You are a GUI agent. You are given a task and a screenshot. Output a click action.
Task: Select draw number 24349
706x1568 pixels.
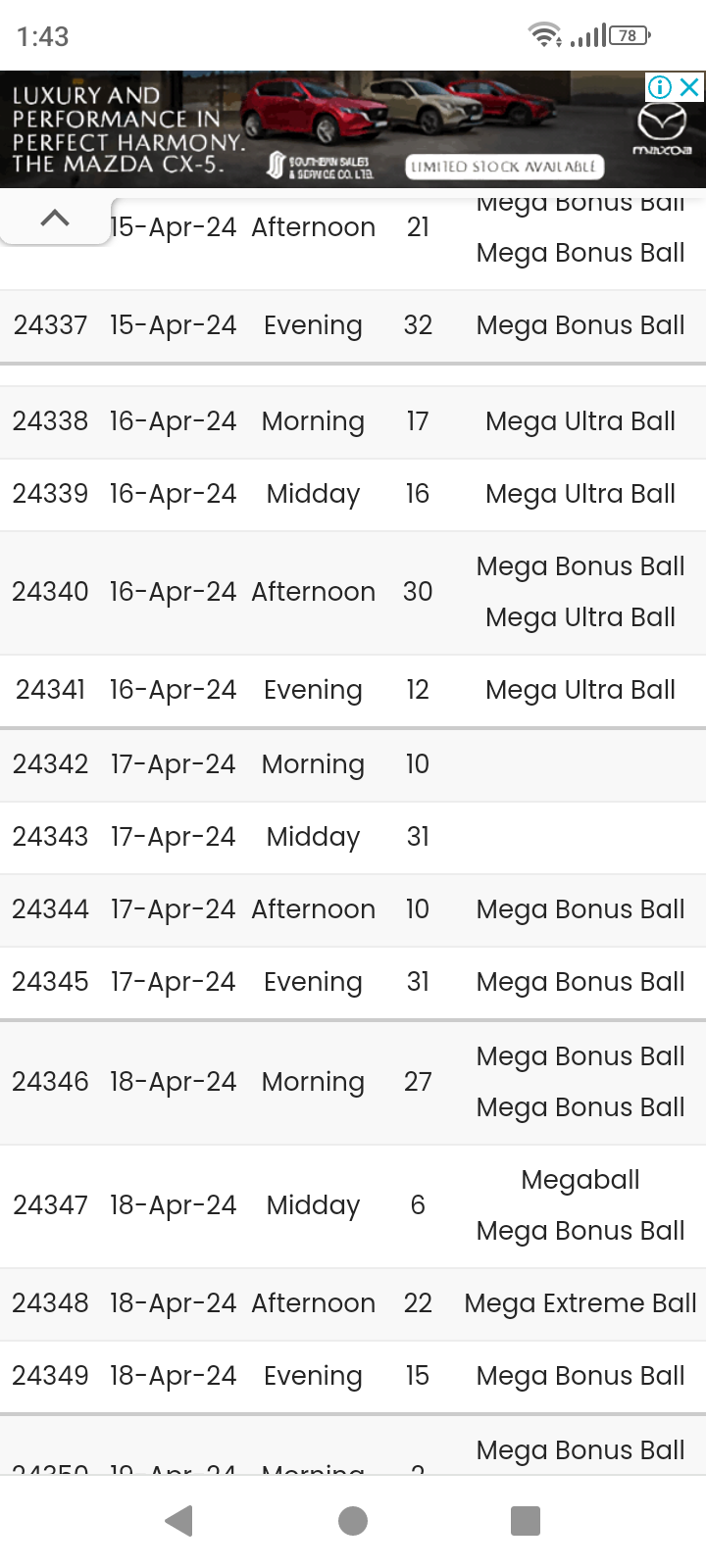pyautogui.click(x=50, y=1376)
